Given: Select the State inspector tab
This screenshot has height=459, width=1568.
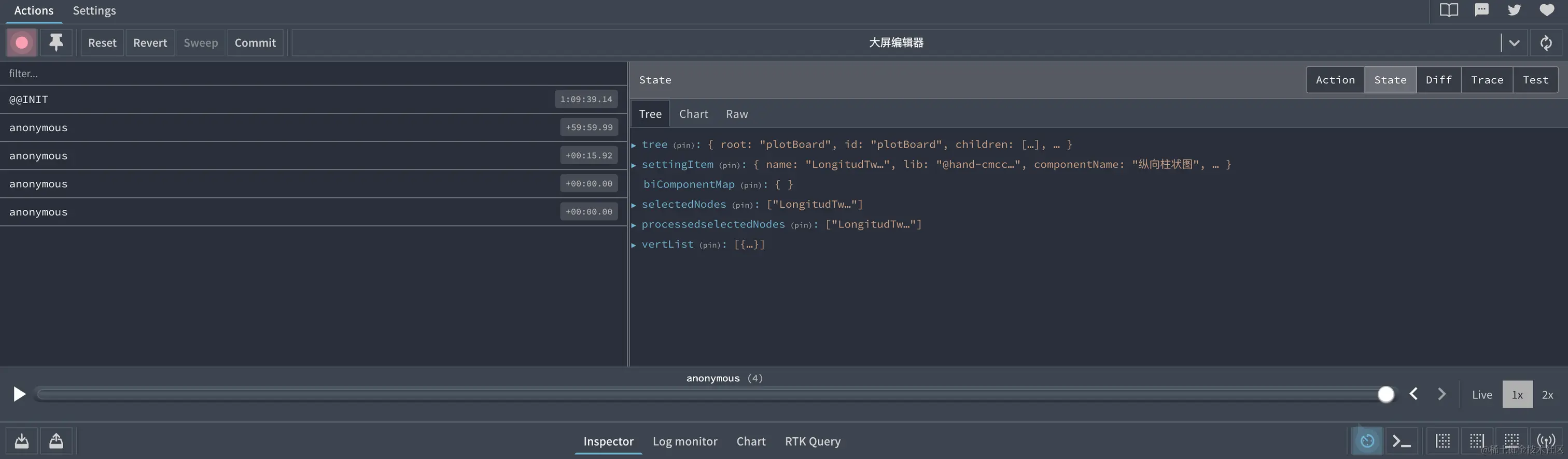Looking at the screenshot, I should tap(1390, 80).
